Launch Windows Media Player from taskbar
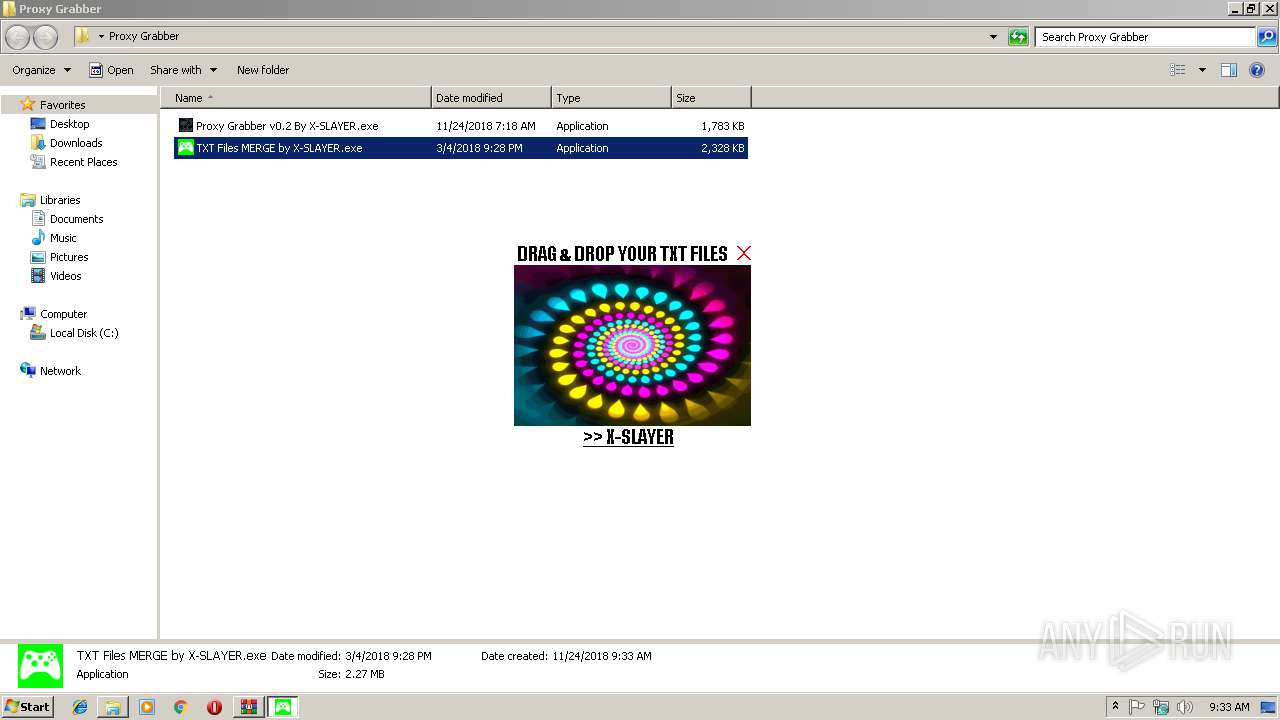Screen dimensions: 1280x720 click(x=147, y=707)
